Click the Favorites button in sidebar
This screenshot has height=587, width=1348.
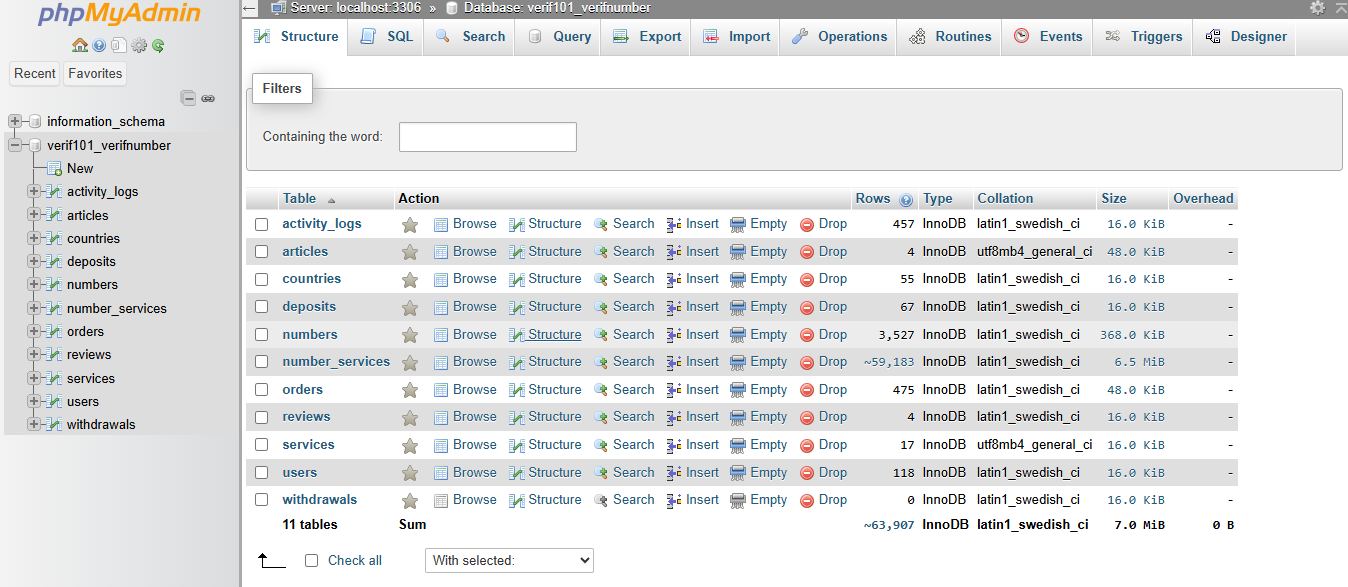95,73
